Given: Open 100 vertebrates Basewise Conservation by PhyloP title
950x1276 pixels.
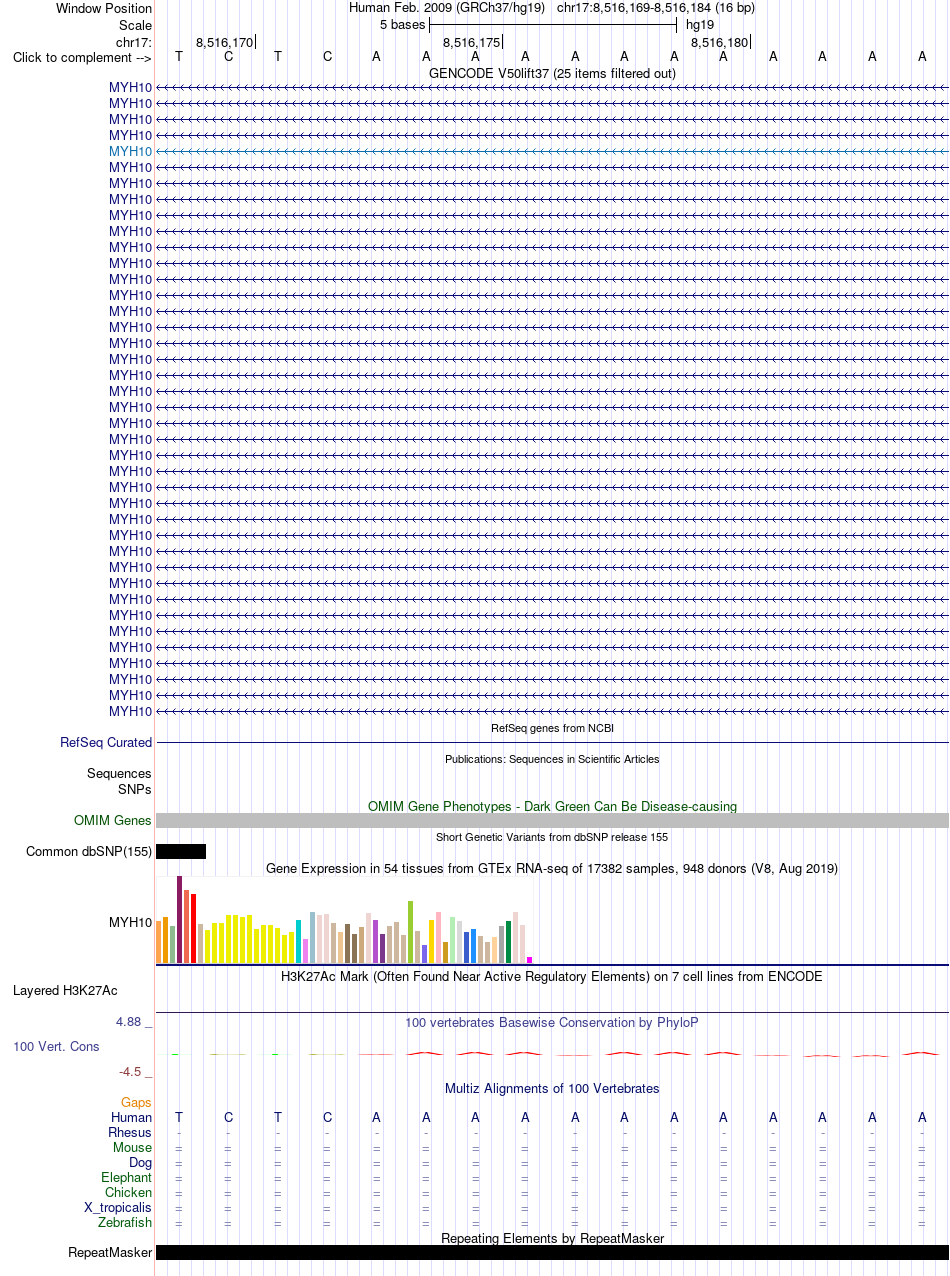Looking at the screenshot, I should tap(552, 1022).
